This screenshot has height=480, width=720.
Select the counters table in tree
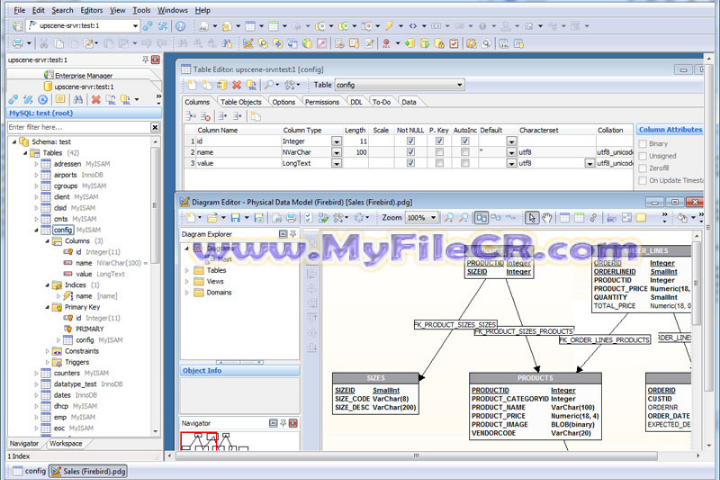click(x=67, y=373)
